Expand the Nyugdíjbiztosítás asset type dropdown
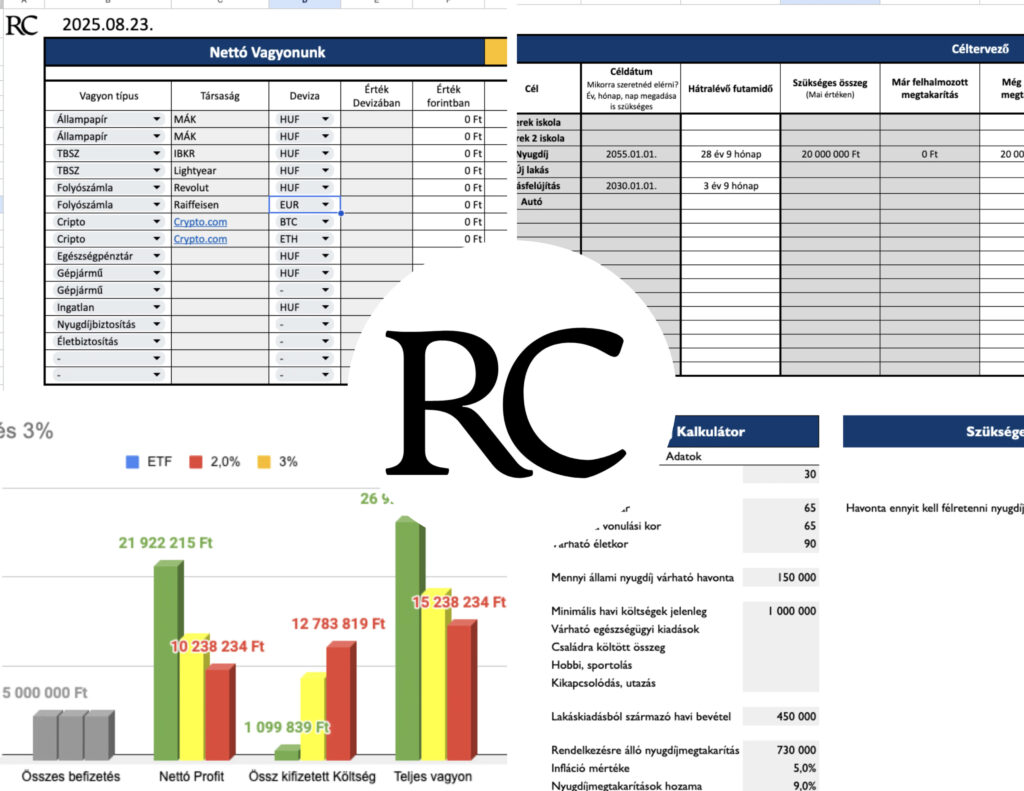This screenshot has height=791, width=1024. tap(157, 325)
